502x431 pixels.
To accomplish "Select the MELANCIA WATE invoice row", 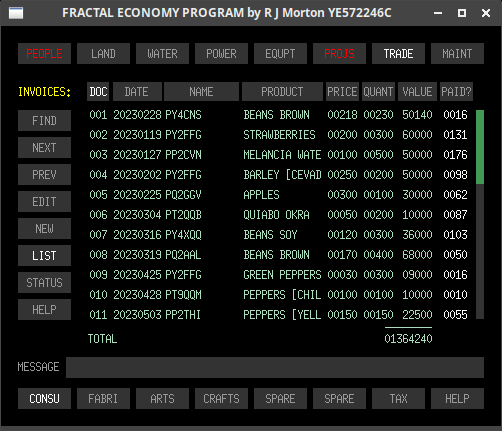I will tap(278, 155).
